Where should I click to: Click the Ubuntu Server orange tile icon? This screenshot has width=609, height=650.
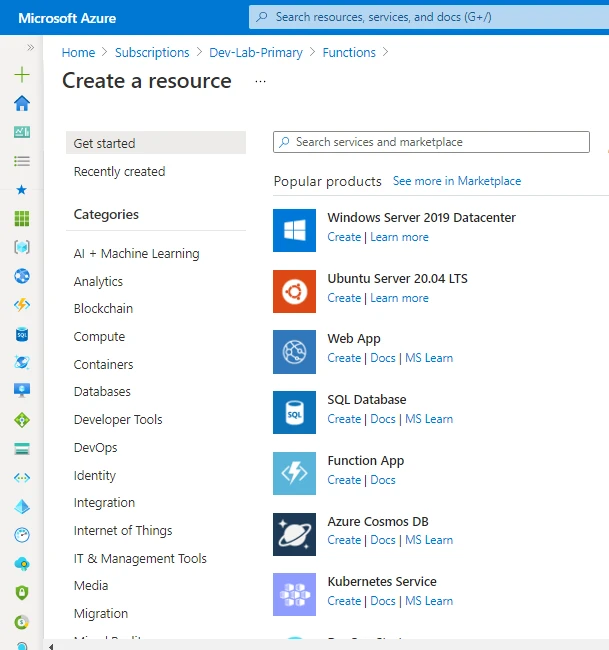294,291
